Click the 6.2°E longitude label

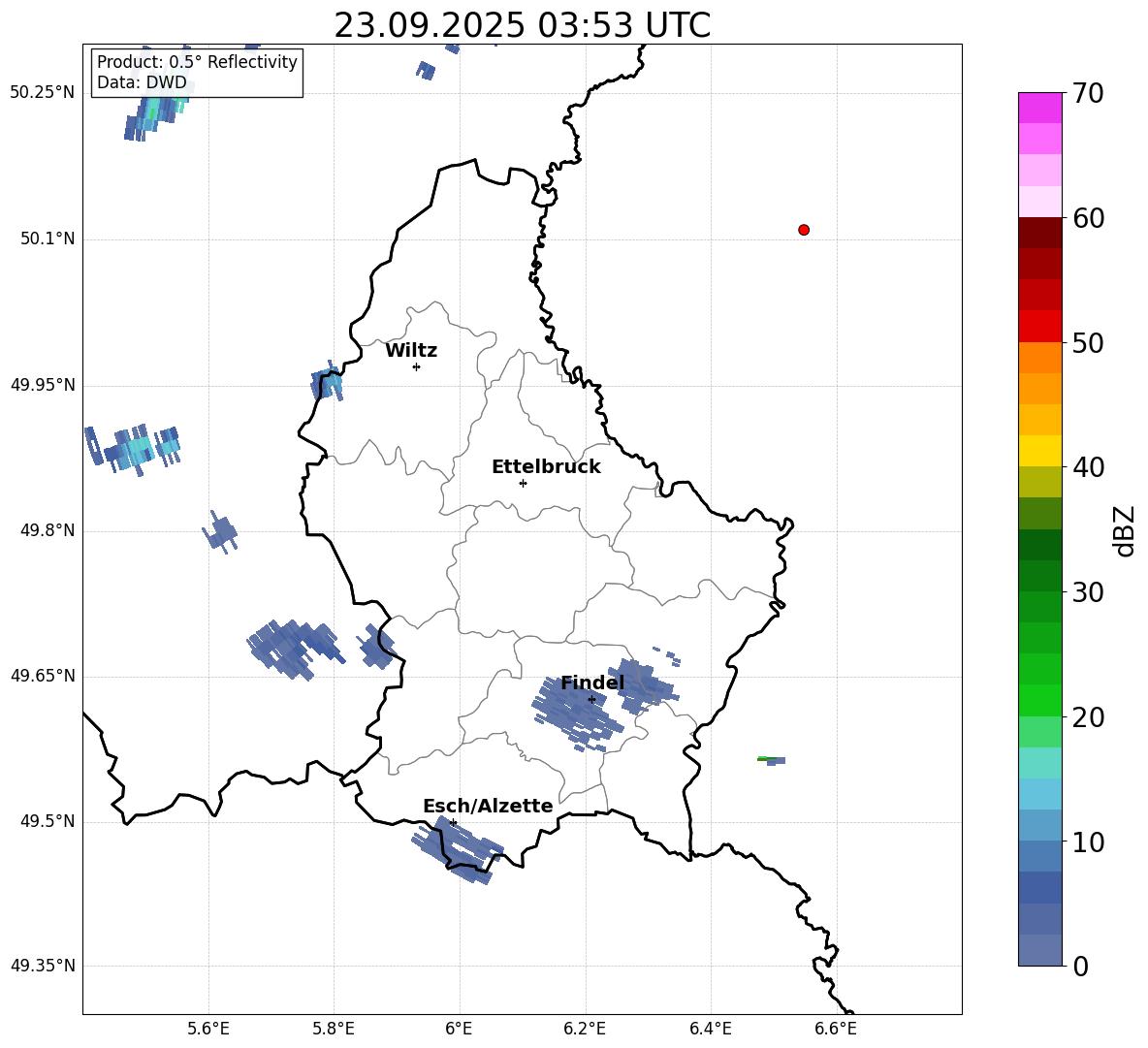pos(585,1029)
